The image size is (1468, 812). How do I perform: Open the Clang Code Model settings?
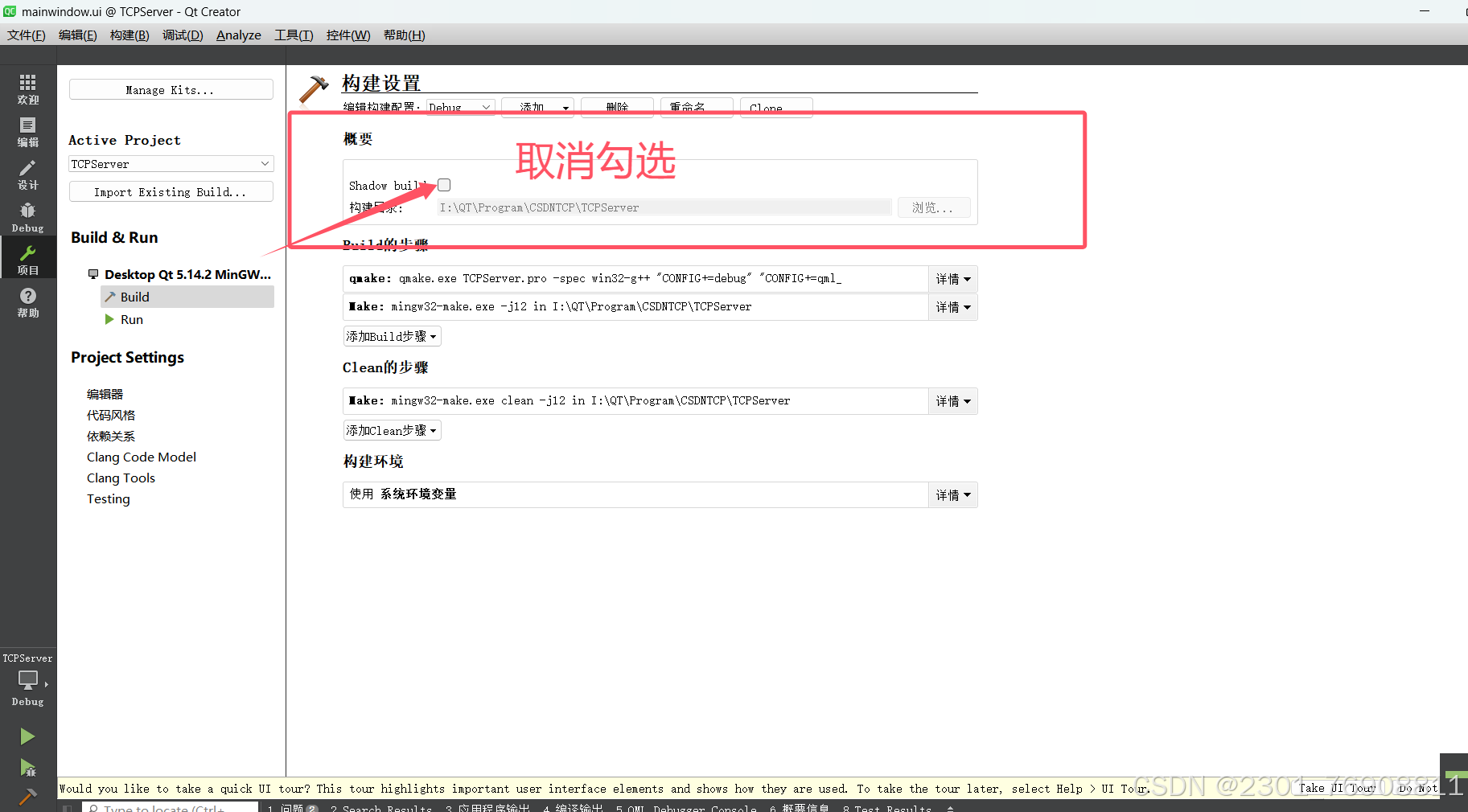[141, 457]
